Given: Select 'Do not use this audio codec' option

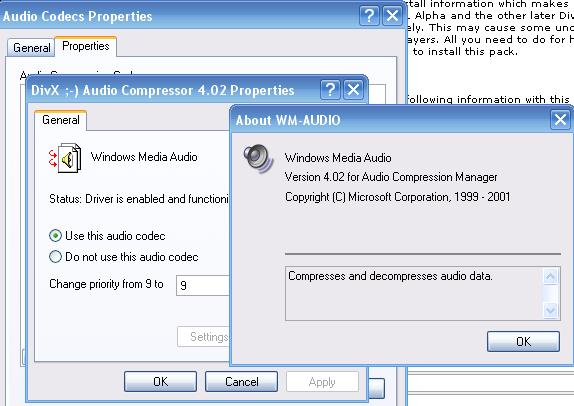Looking at the screenshot, I should coord(124,257).
